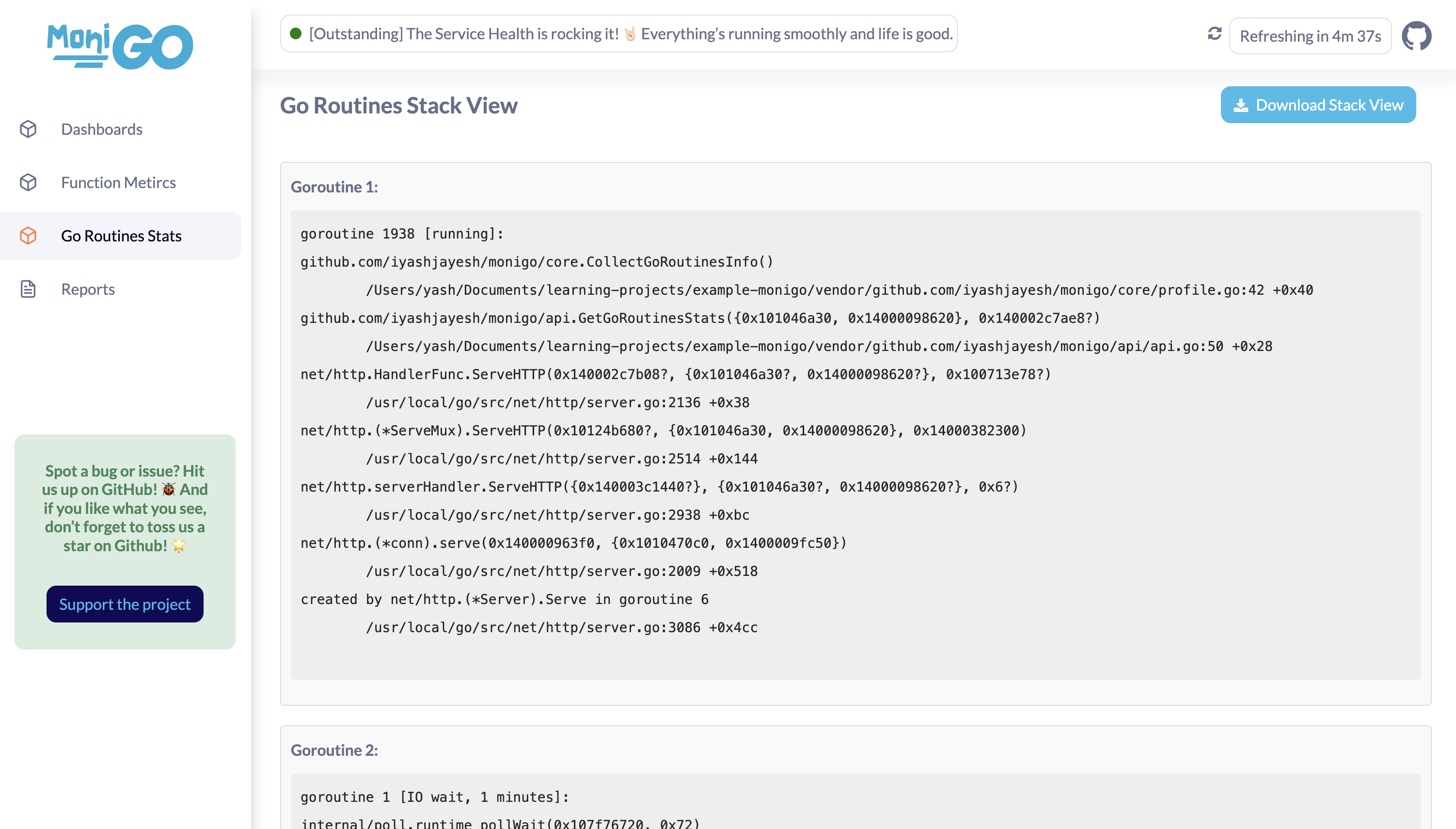The width and height of the screenshot is (1456, 829).
Task: Click the Dashboards cube icon
Action: (28, 129)
